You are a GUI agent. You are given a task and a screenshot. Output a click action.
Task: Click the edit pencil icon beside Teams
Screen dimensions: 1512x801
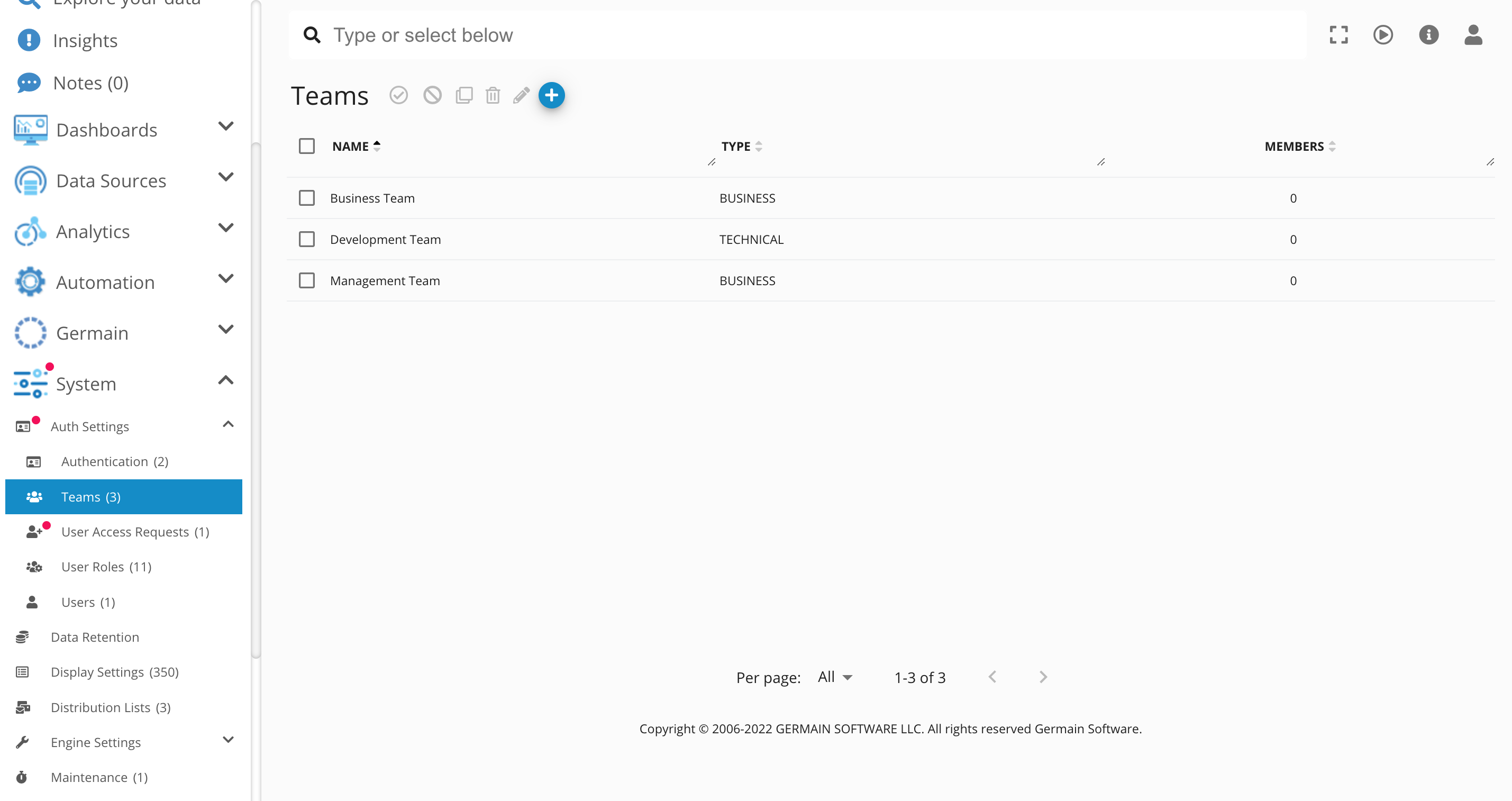(x=521, y=95)
